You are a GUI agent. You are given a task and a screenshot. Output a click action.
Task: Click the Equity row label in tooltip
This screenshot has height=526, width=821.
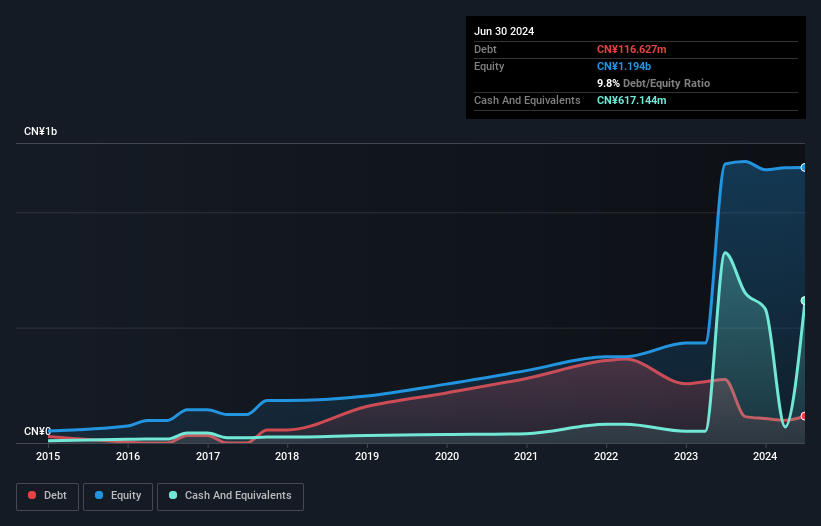tap(489, 66)
